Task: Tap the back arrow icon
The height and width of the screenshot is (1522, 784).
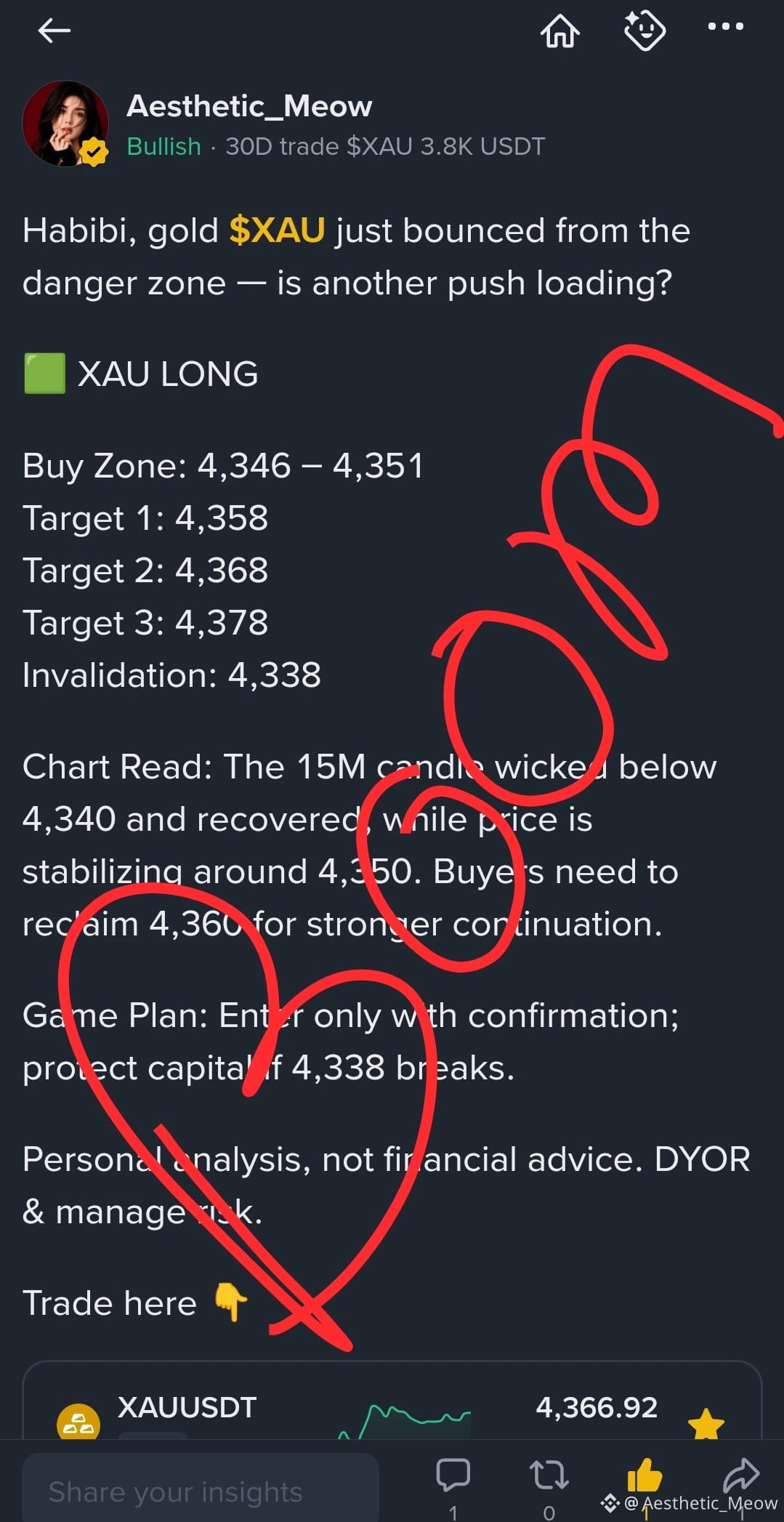Action: [54, 31]
